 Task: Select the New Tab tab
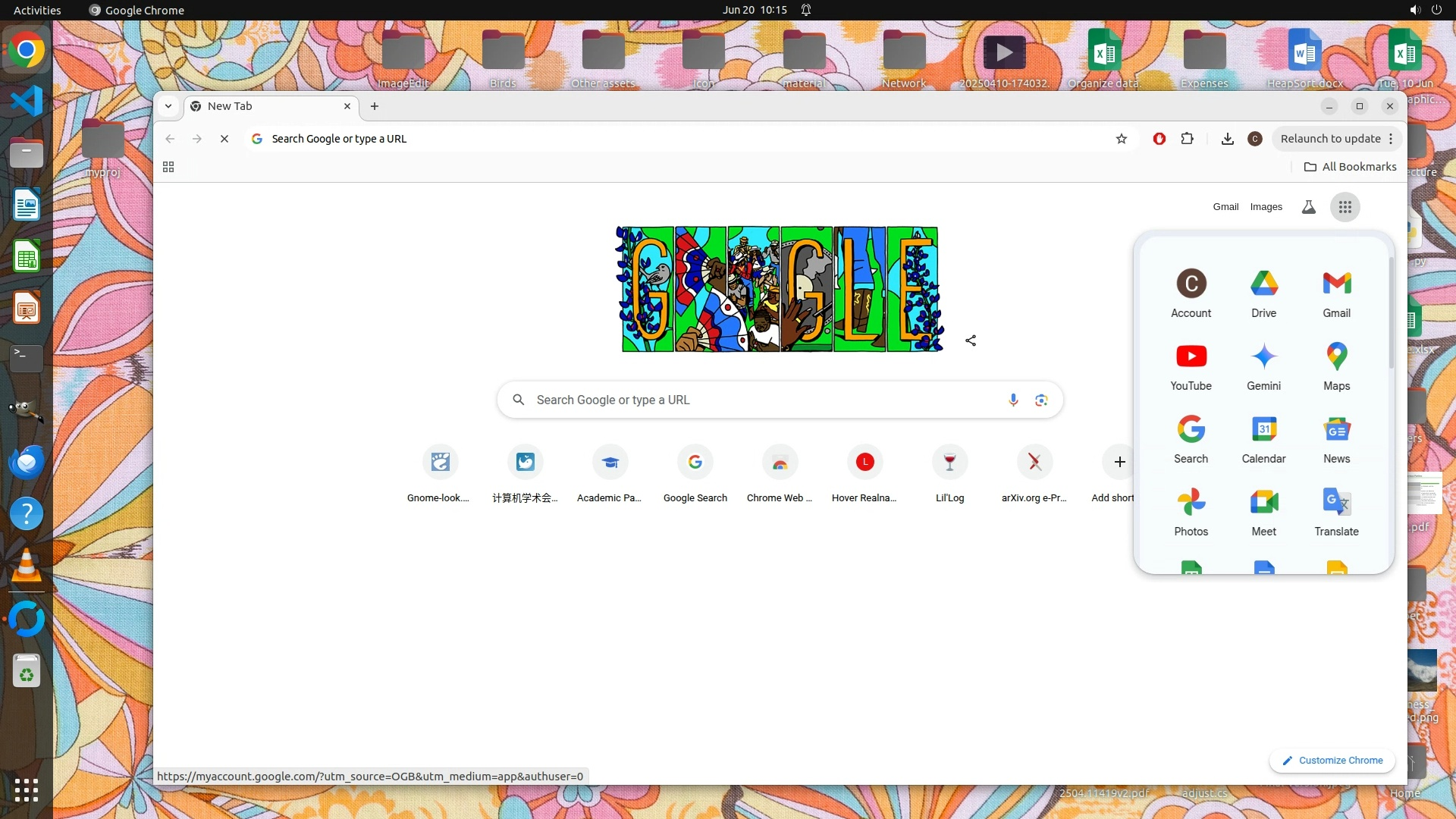(265, 106)
